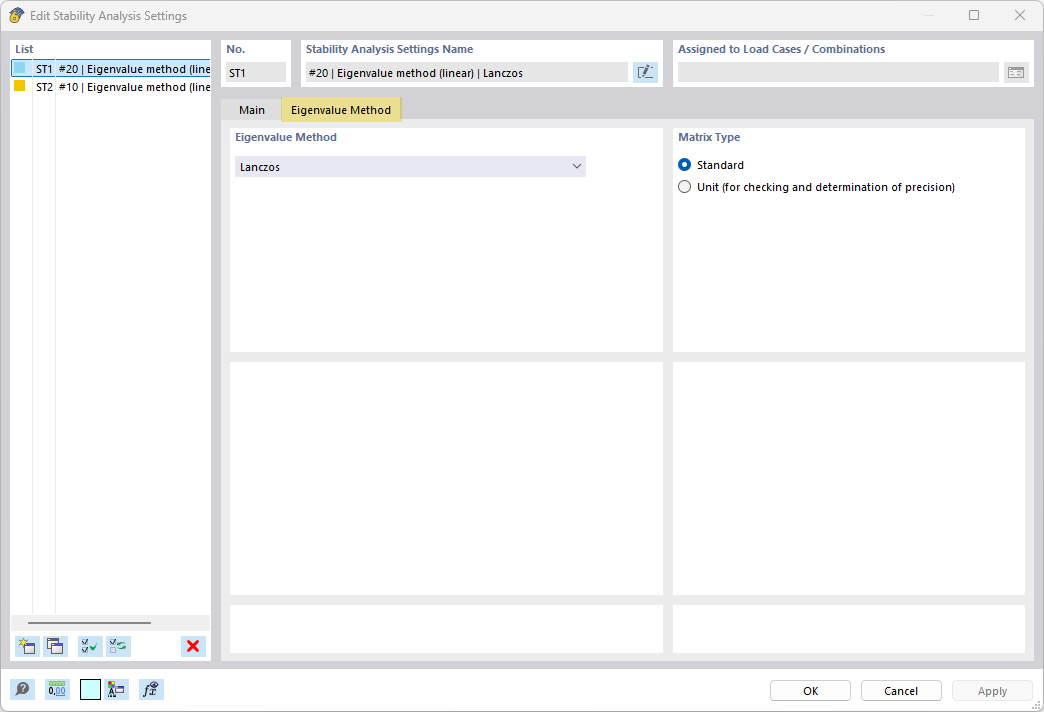Open the Eigenvalue Method dropdown
The image size is (1044, 712).
[x=578, y=165]
